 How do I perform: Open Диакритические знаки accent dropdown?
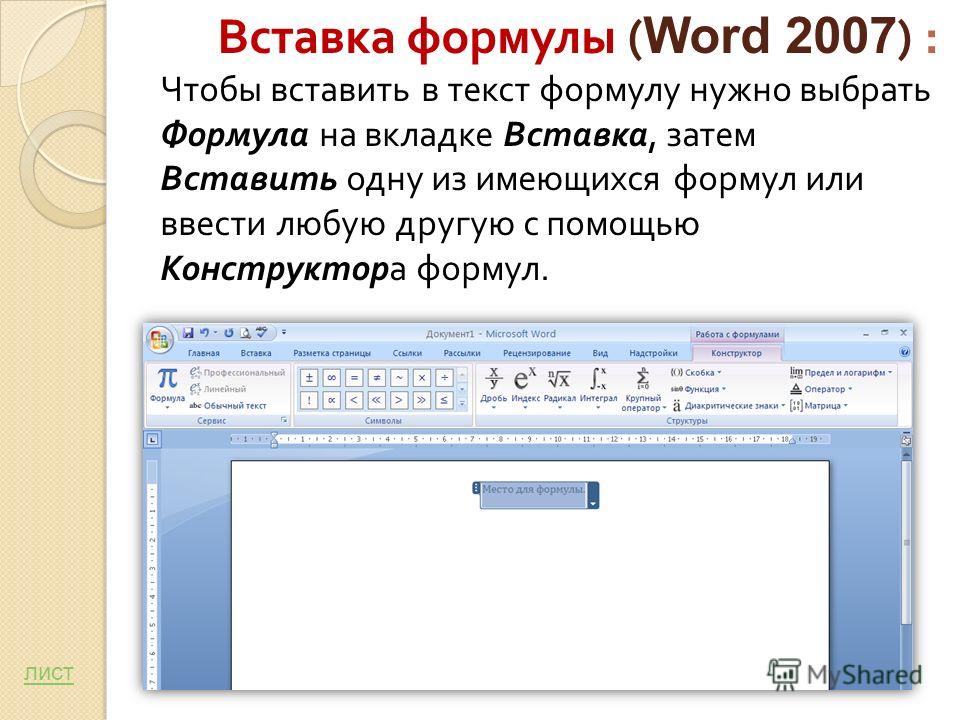pyautogui.click(x=729, y=405)
